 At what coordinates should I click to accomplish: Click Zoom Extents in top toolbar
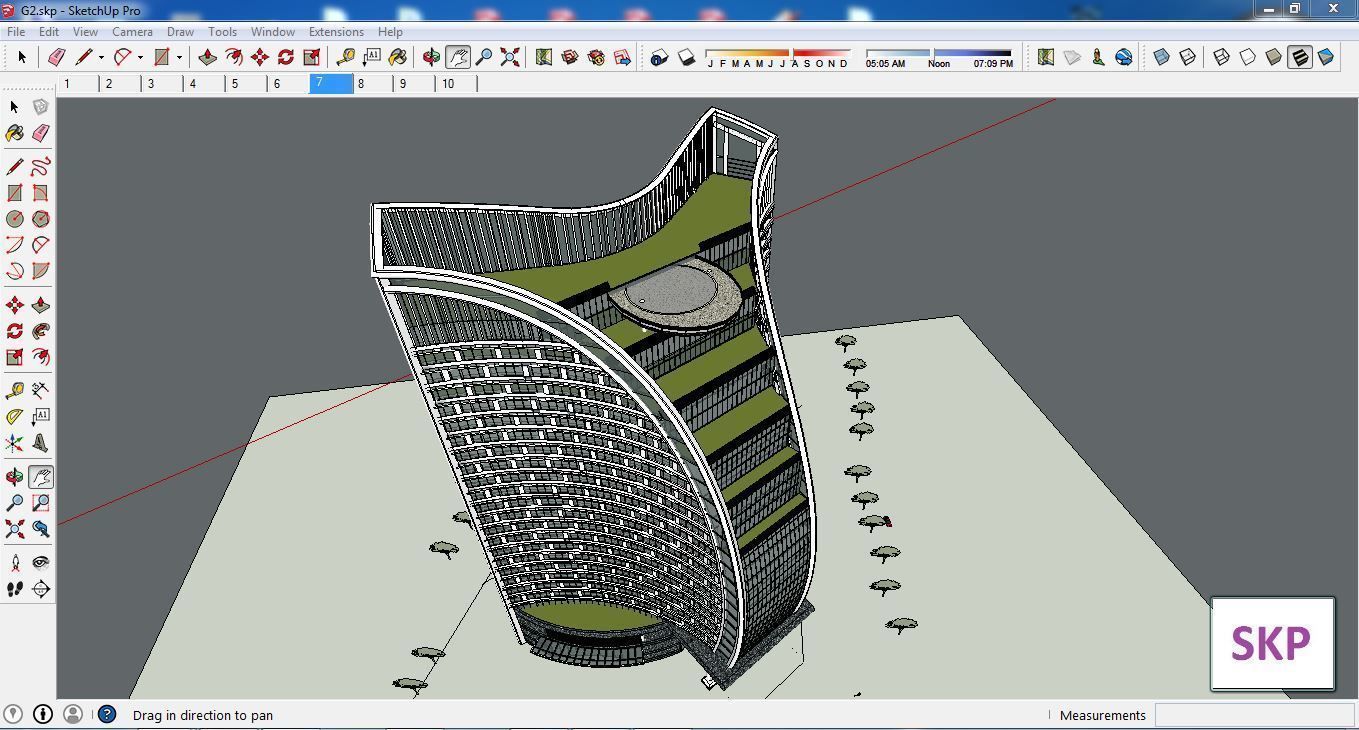coord(509,57)
